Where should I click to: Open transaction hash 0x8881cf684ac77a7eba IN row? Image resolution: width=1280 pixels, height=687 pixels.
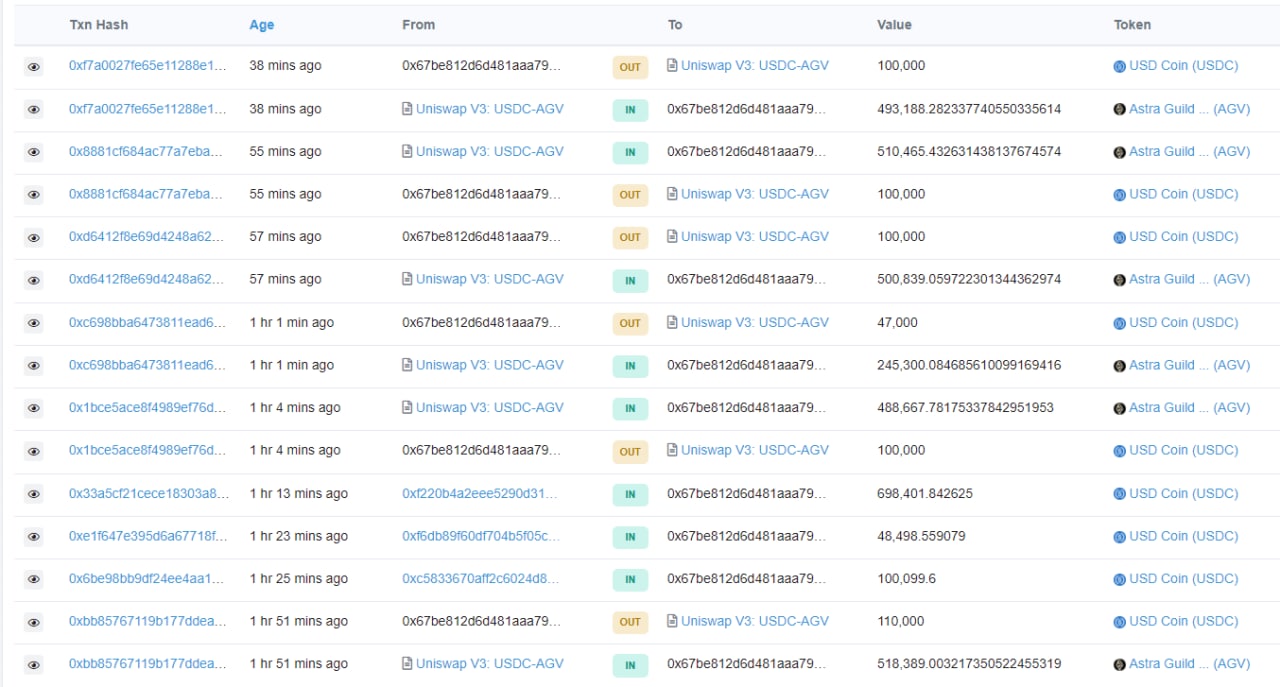tap(148, 151)
